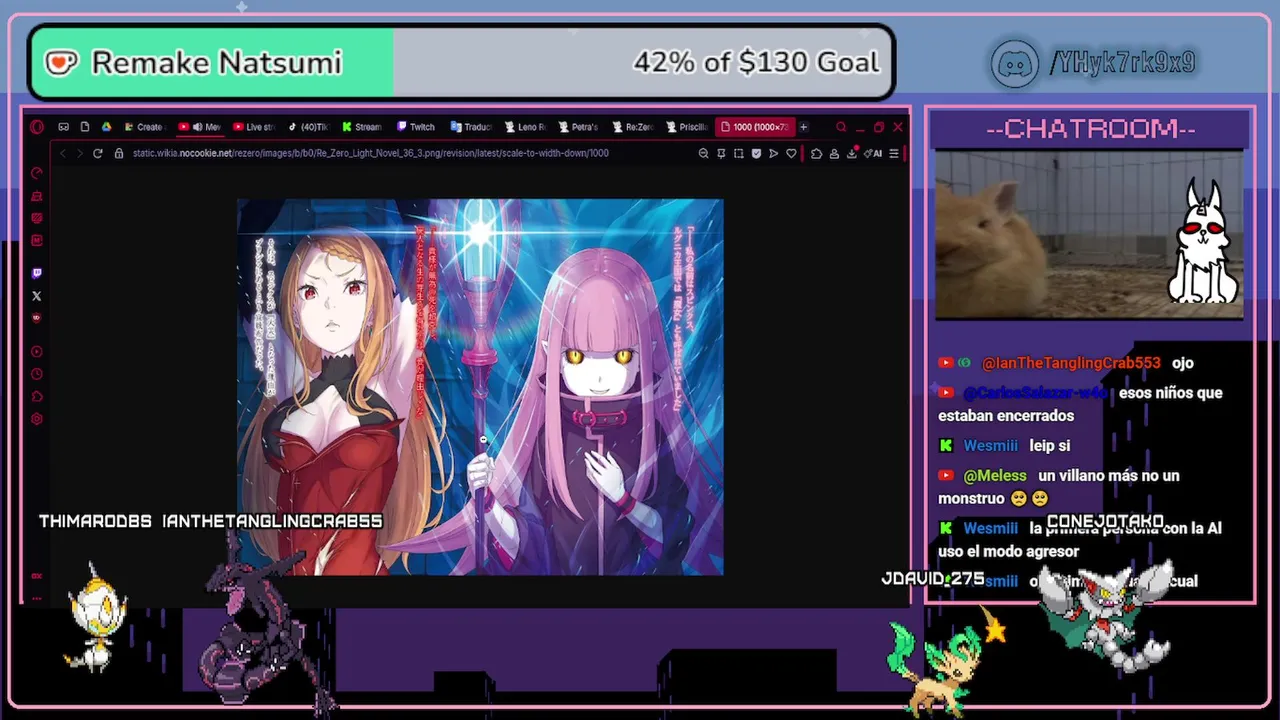Go forward with the browser forward arrow
1280x720 pixels.
pos(79,153)
